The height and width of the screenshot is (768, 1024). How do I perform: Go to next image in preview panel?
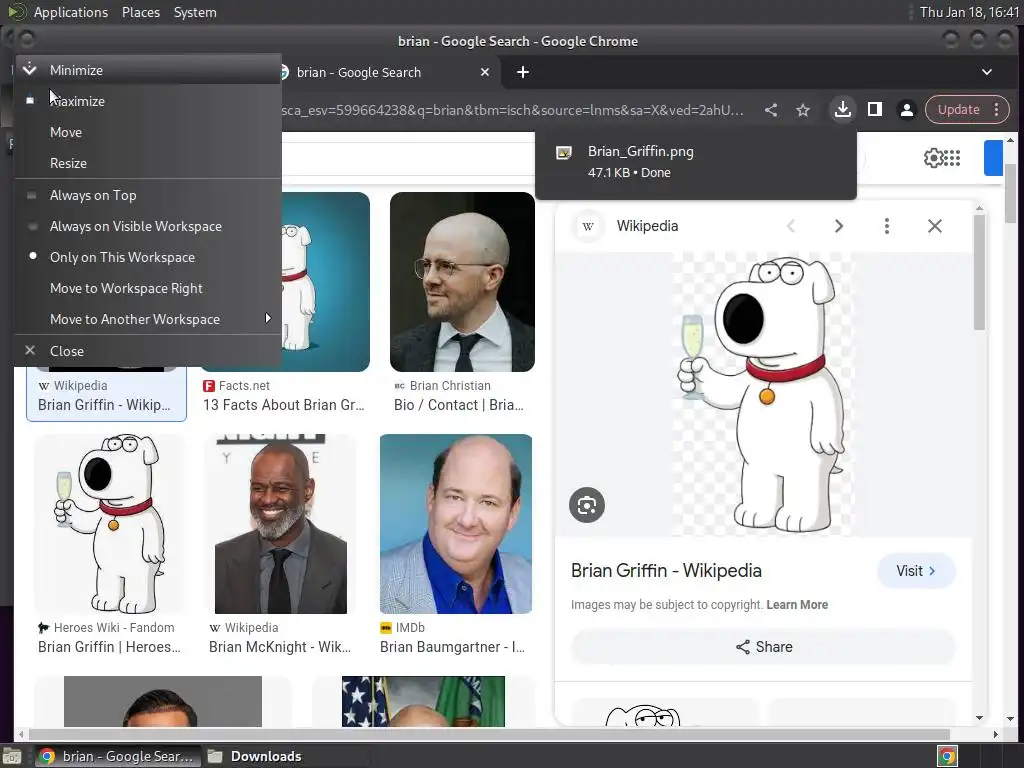click(839, 226)
